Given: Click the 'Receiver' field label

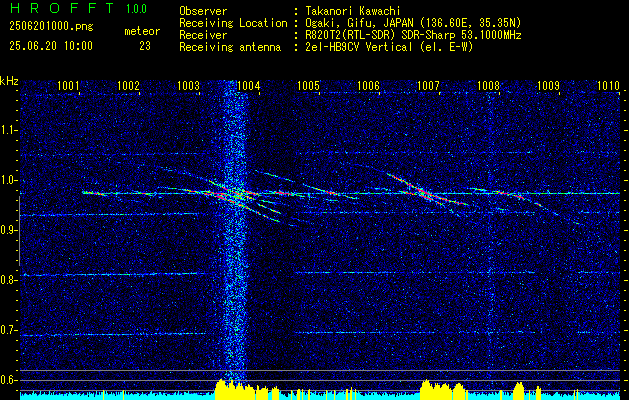Looking at the screenshot, I should pyautogui.click(x=203, y=35).
